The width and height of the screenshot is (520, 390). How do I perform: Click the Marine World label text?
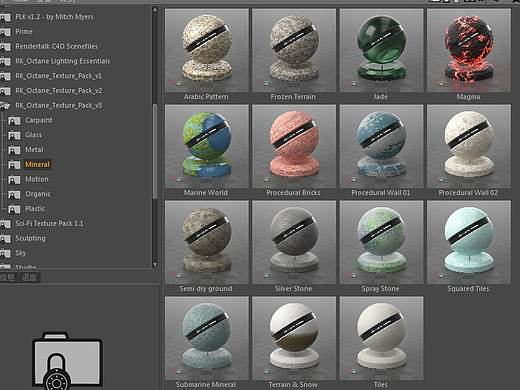pyautogui.click(x=206, y=193)
